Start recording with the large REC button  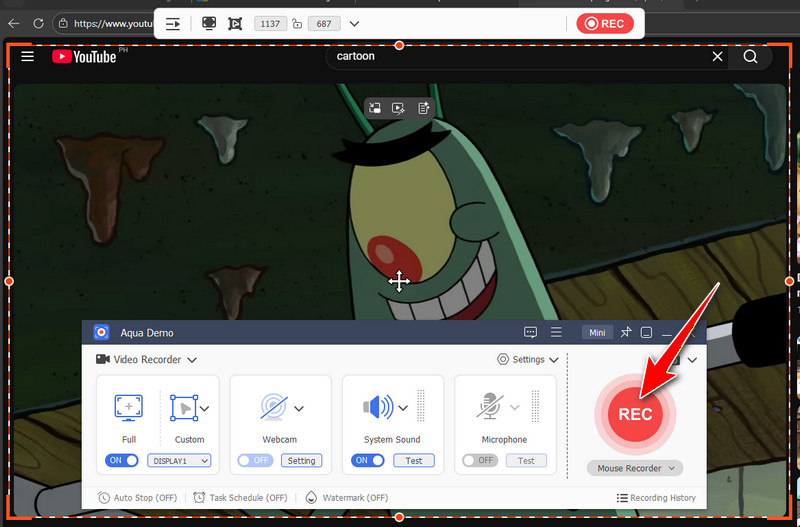(635, 414)
